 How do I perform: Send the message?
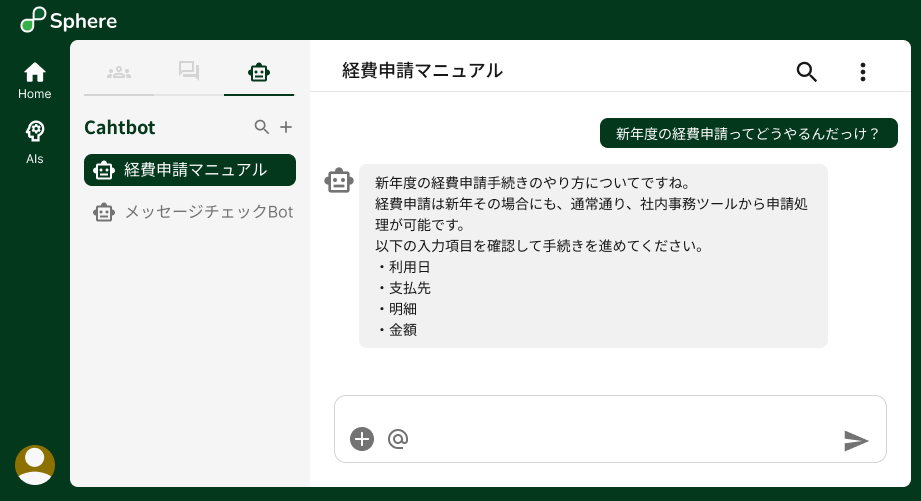click(x=856, y=440)
